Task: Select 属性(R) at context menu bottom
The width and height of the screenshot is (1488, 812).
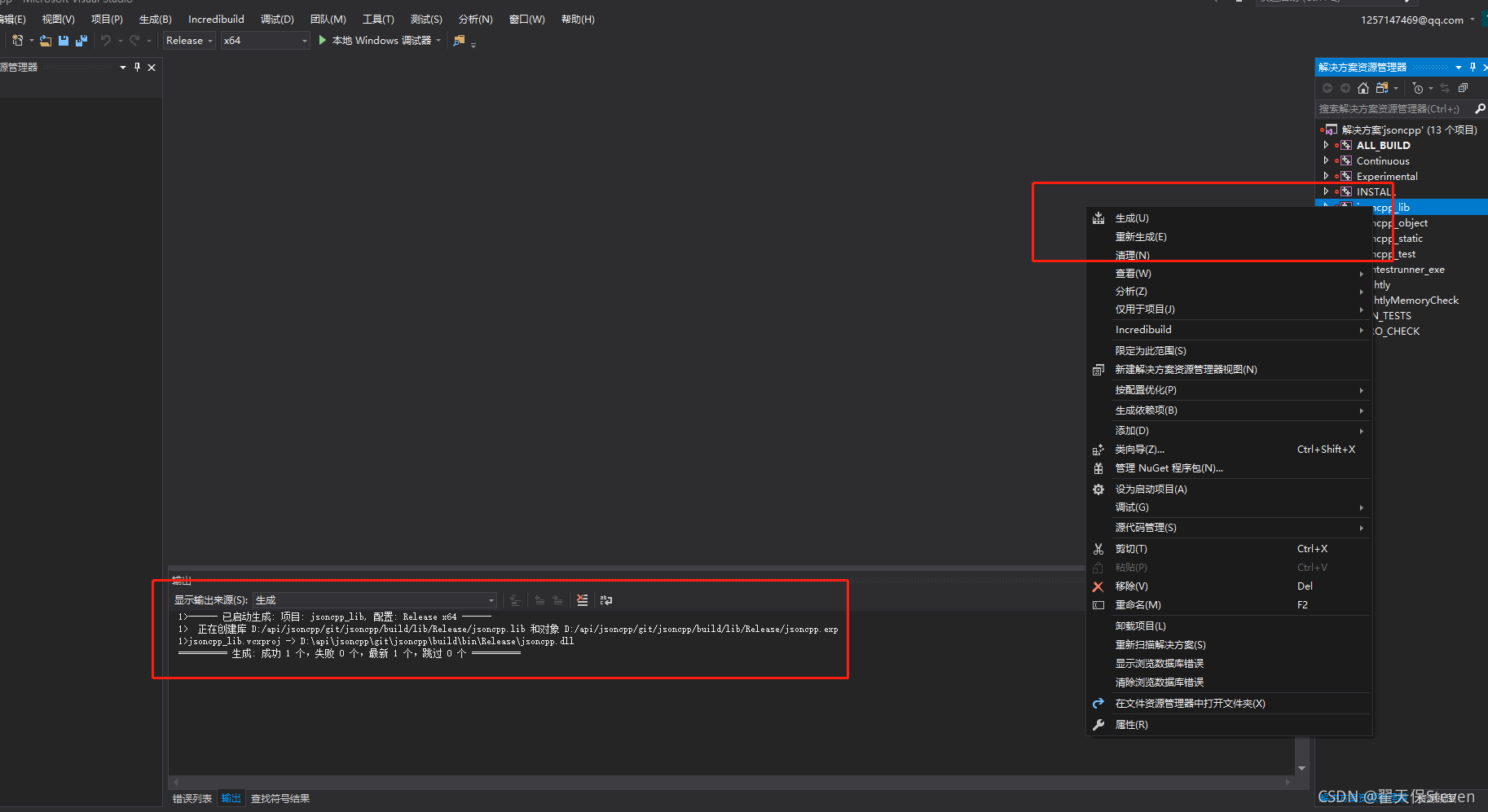Action: [1230, 725]
